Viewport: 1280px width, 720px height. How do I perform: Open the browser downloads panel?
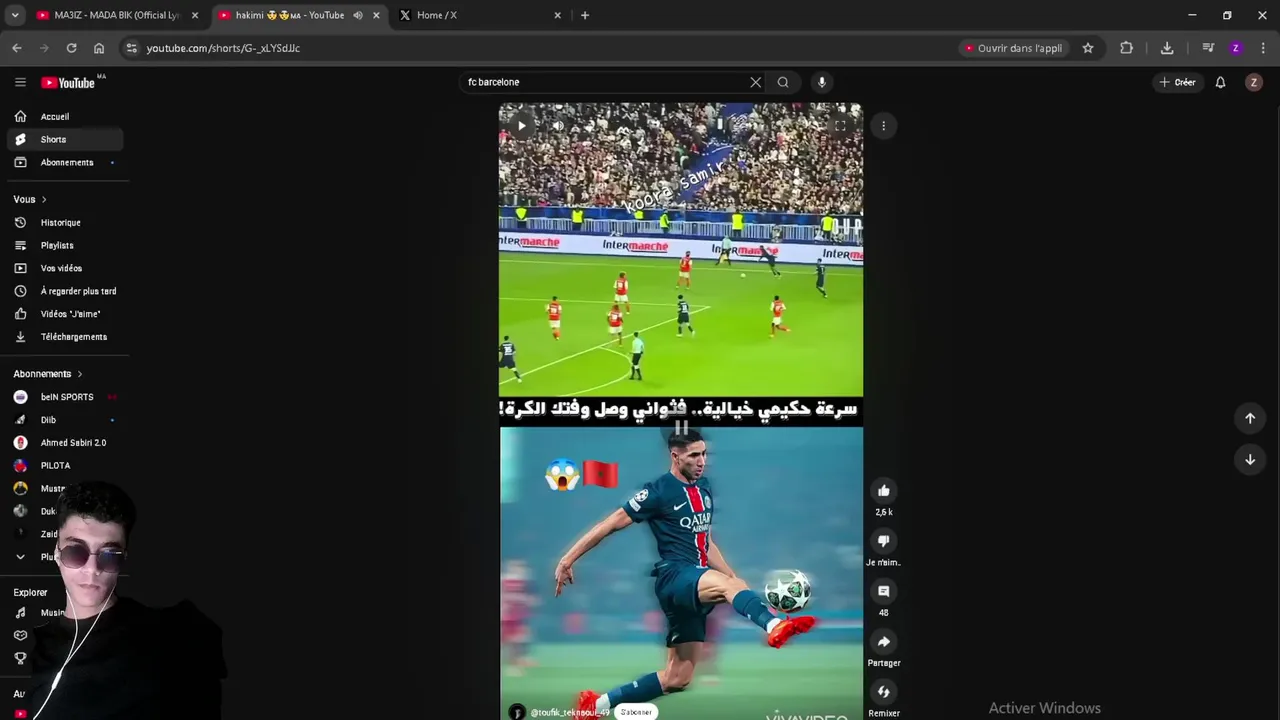(x=1167, y=48)
